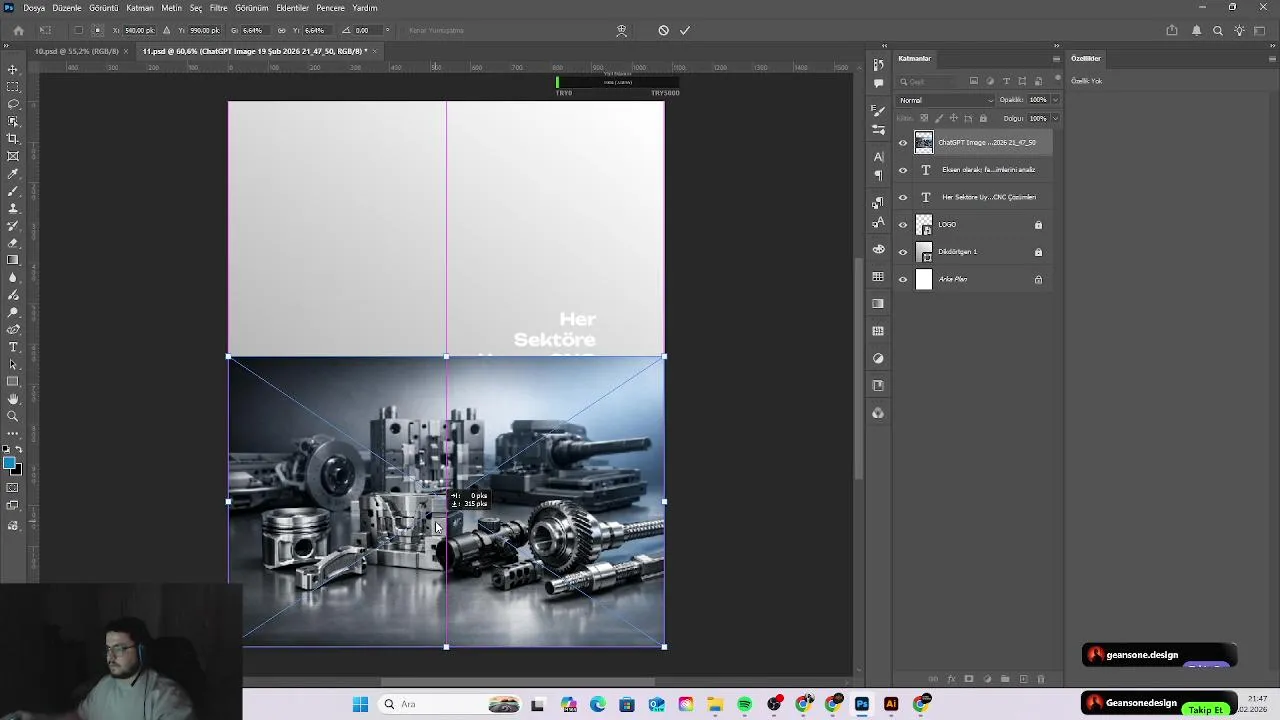
Task: Switch to warp mode icon
Action: coord(621,30)
